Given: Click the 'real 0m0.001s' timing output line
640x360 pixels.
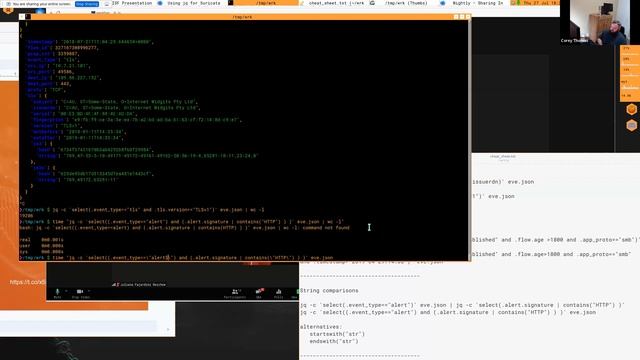Looking at the screenshot, I should 41,240.
